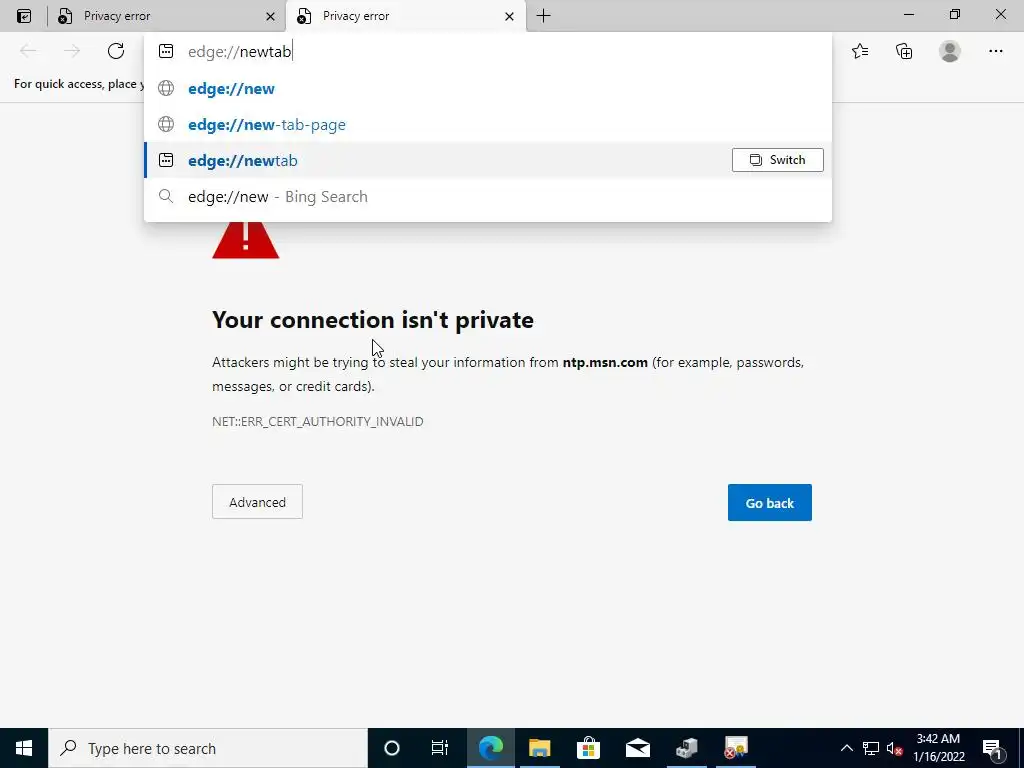Viewport: 1024px width, 768px height.
Task: Show hidden system tray icons
Action: click(846, 748)
